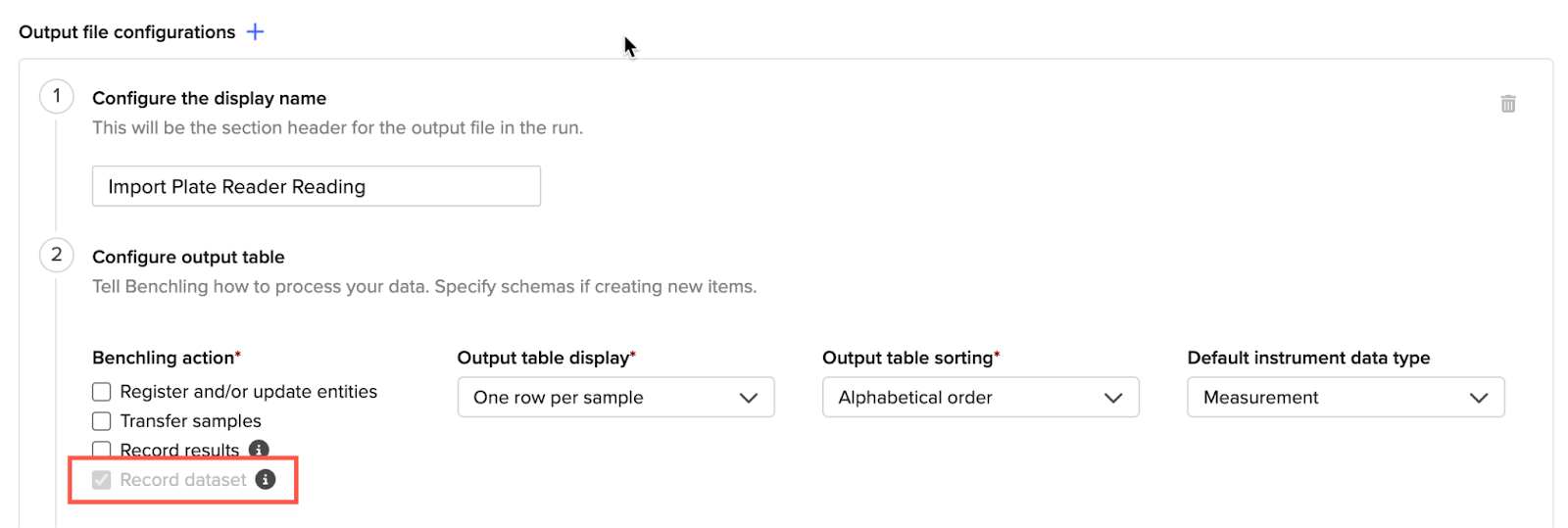The width and height of the screenshot is (1568, 528).
Task: Delete this output file configuration
Action: point(1508,104)
